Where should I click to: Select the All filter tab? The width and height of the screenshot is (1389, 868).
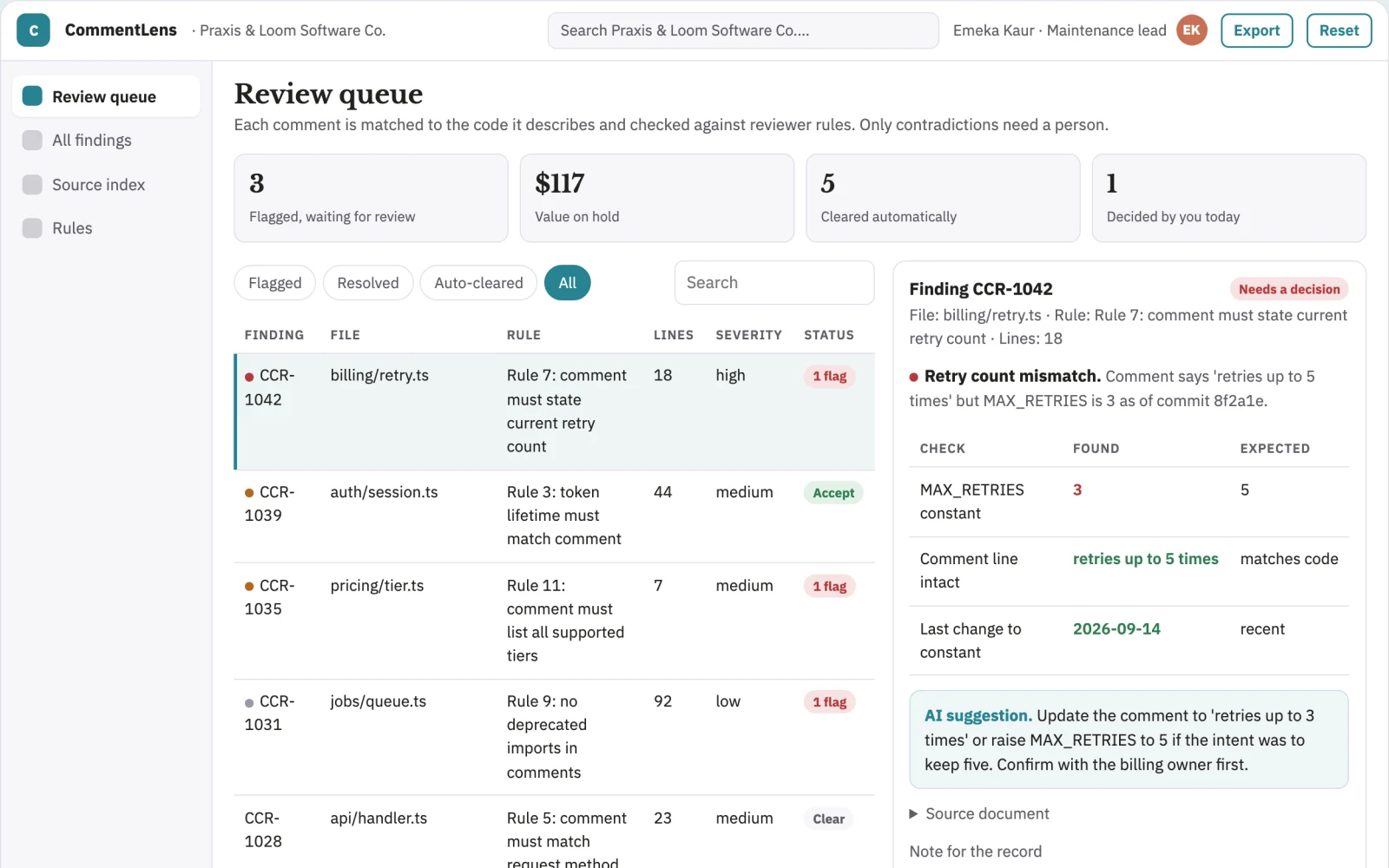[x=568, y=283]
